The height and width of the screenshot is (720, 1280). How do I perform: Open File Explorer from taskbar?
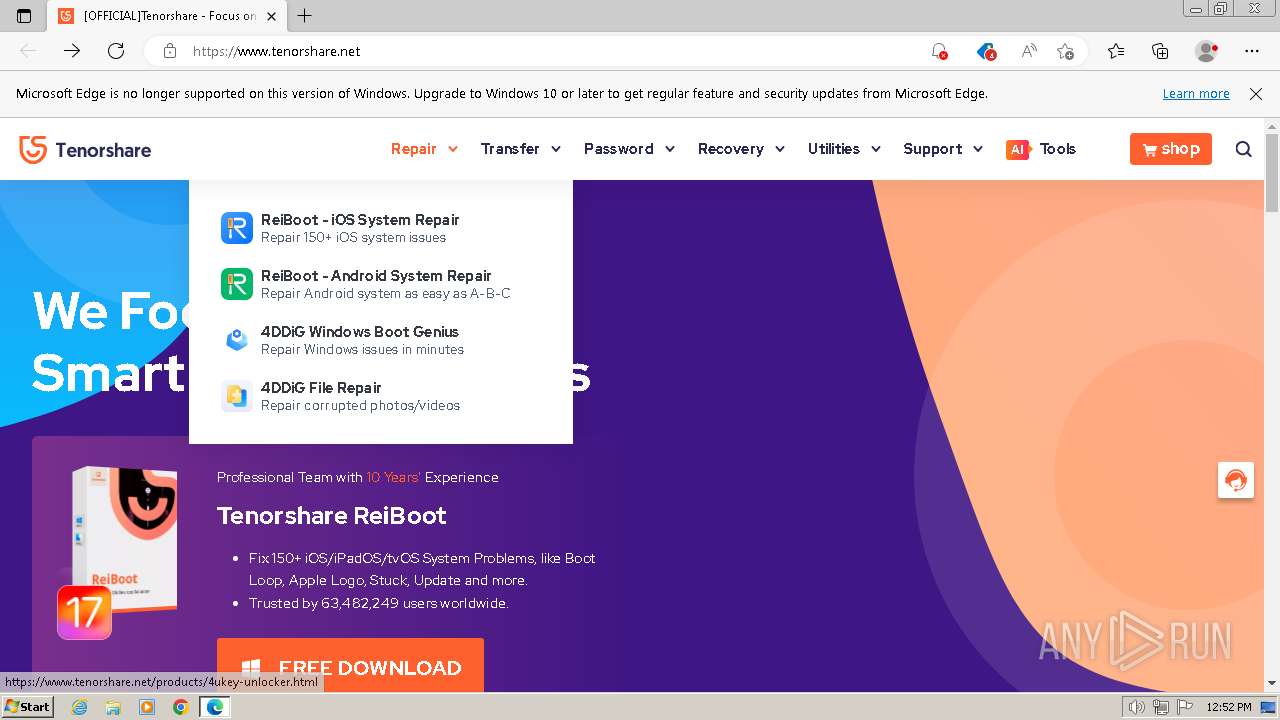click(113, 707)
